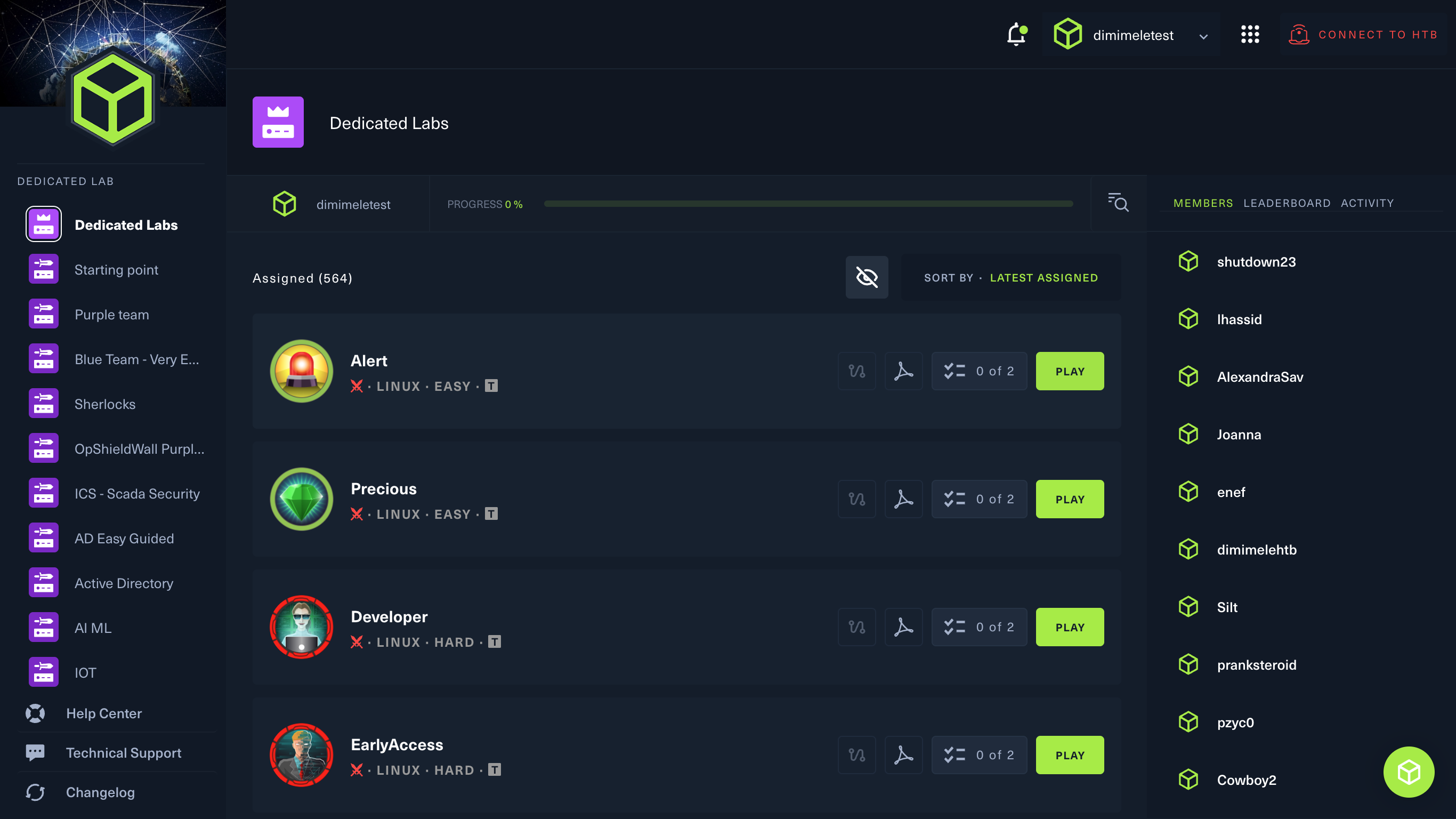1456x819 pixels.
Task: Click the EarlyAccess machine avatar
Action: 301,754
